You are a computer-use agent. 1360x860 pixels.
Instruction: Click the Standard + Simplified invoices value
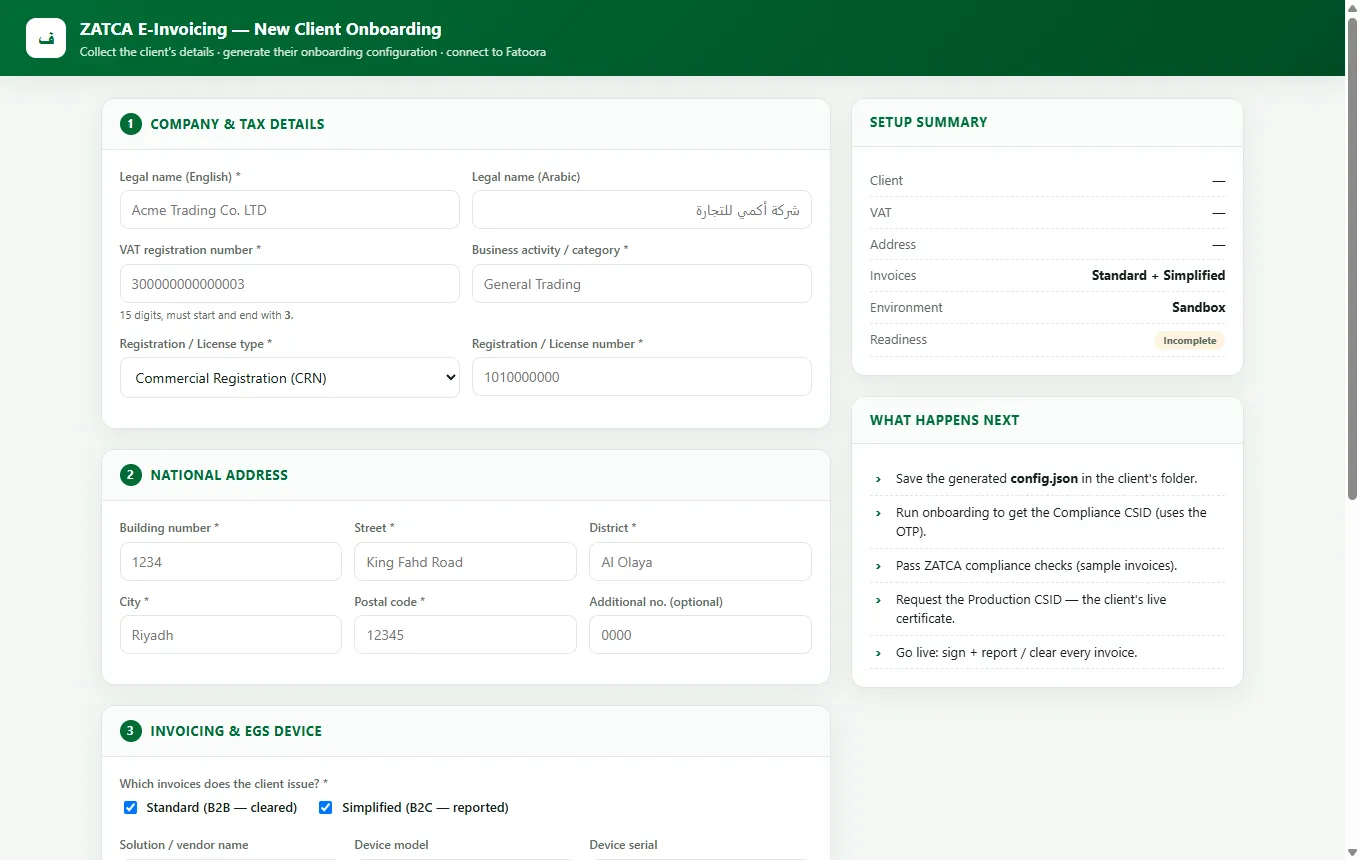click(1158, 276)
